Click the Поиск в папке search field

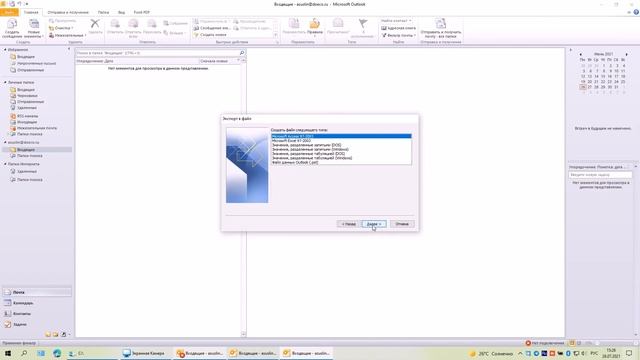[x=157, y=53]
